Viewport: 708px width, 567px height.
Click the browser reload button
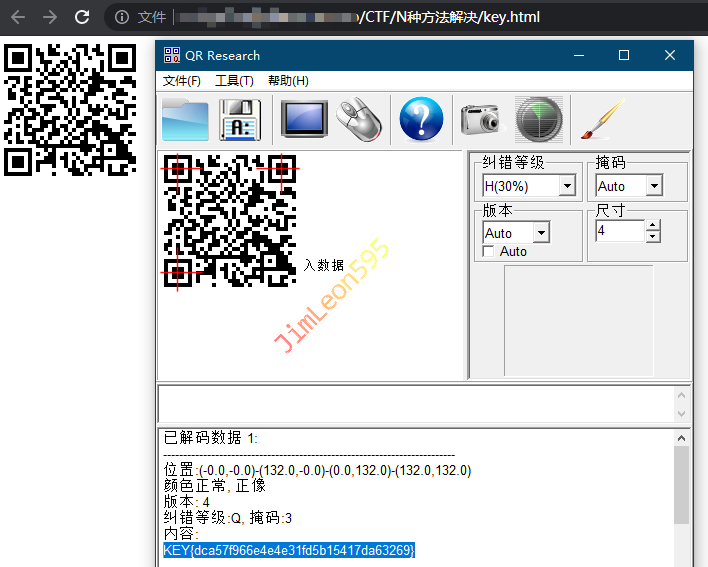tap(82, 17)
